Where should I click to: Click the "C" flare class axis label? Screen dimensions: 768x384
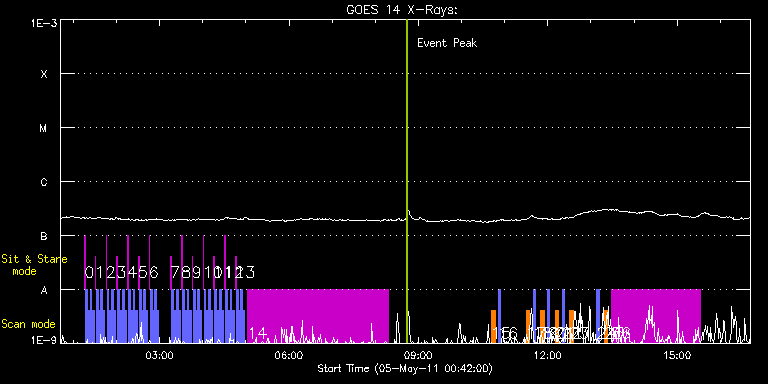(x=44, y=182)
